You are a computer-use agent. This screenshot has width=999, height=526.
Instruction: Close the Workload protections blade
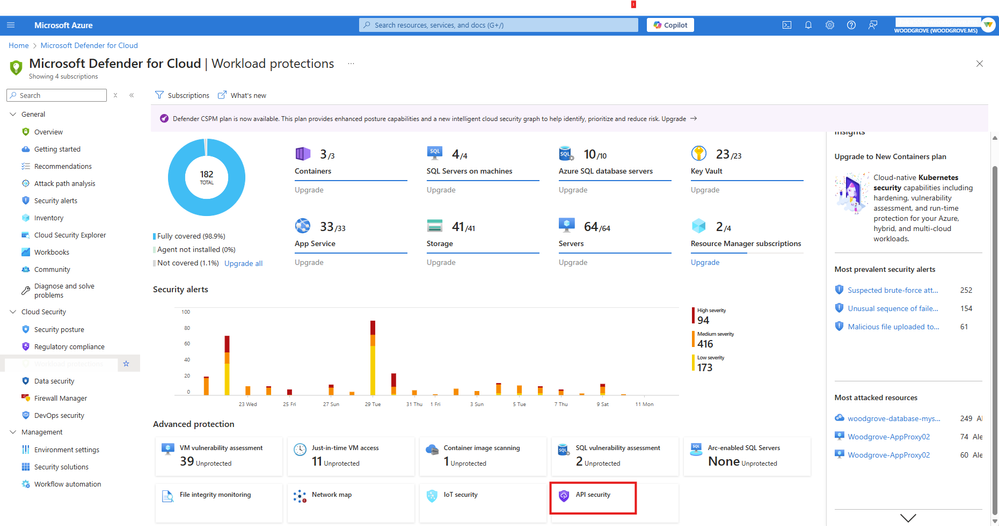[979, 64]
